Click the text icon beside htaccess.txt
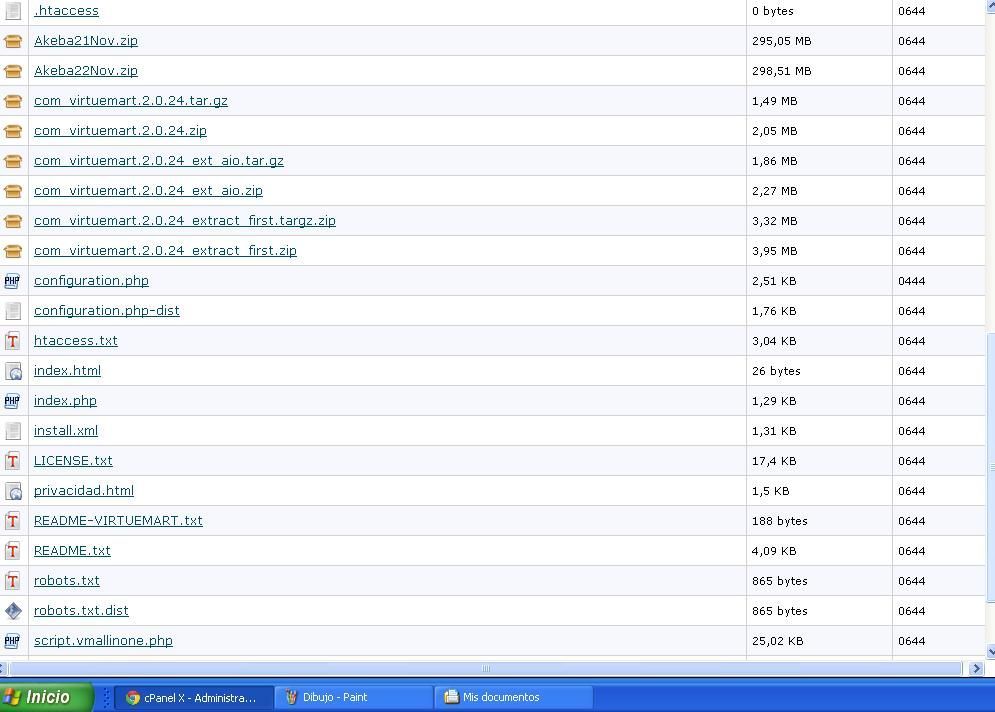This screenshot has height=712, width=995. (13, 341)
